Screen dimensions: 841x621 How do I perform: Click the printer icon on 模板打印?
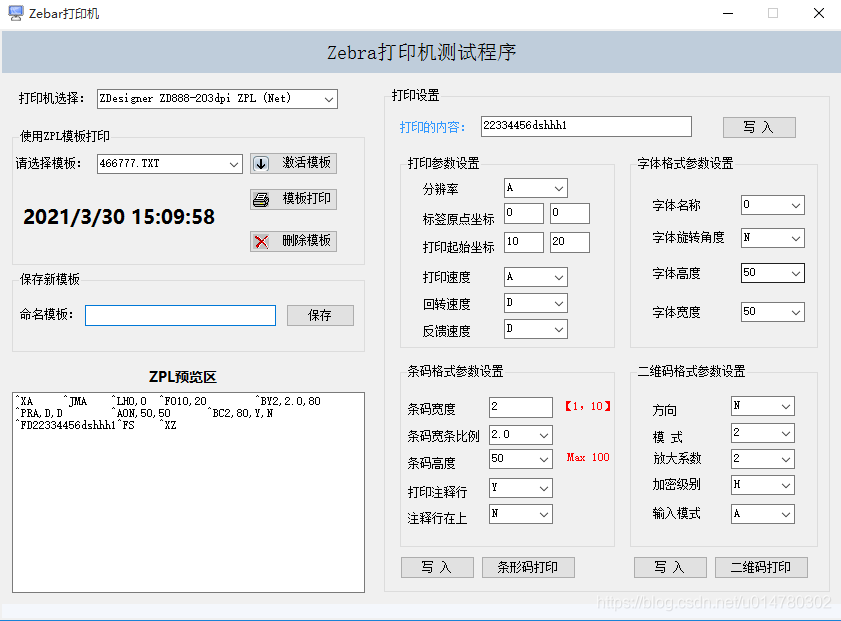(261, 199)
